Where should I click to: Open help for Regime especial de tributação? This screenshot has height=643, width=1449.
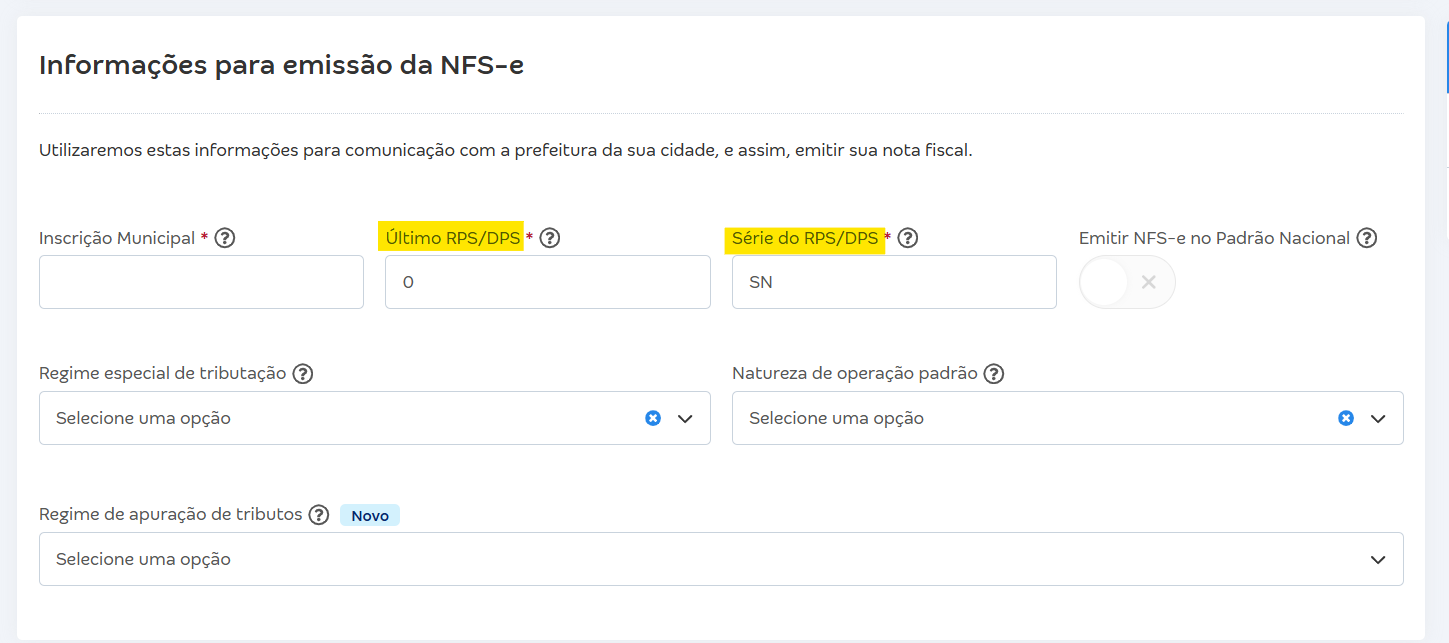coord(303,372)
